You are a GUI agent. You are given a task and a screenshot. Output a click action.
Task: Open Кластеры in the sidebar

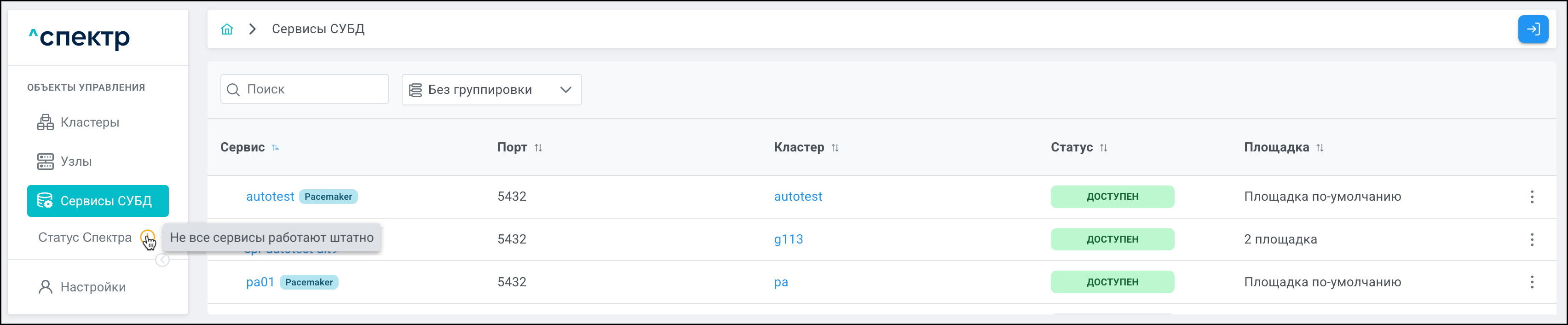coord(89,122)
